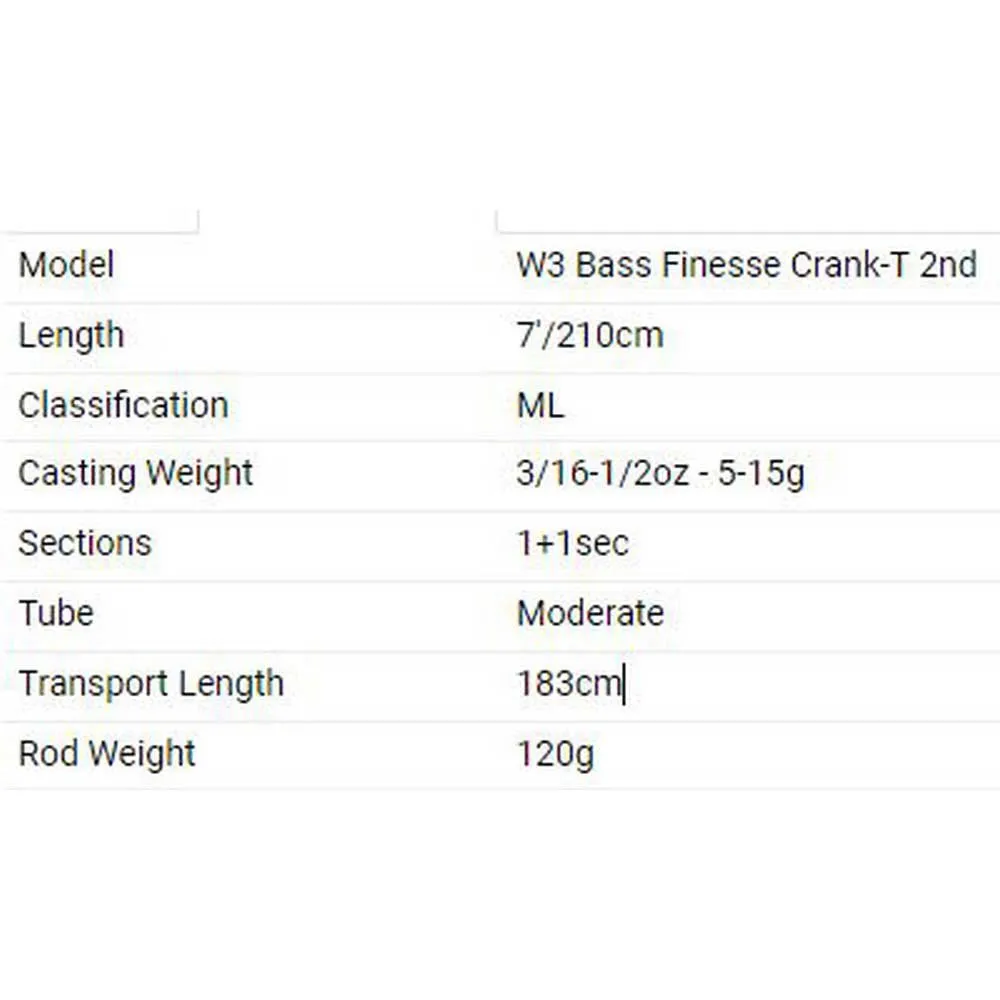Image resolution: width=1000 pixels, height=1000 pixels.
Task: Click the Model row label
Action: click(66, 265)
